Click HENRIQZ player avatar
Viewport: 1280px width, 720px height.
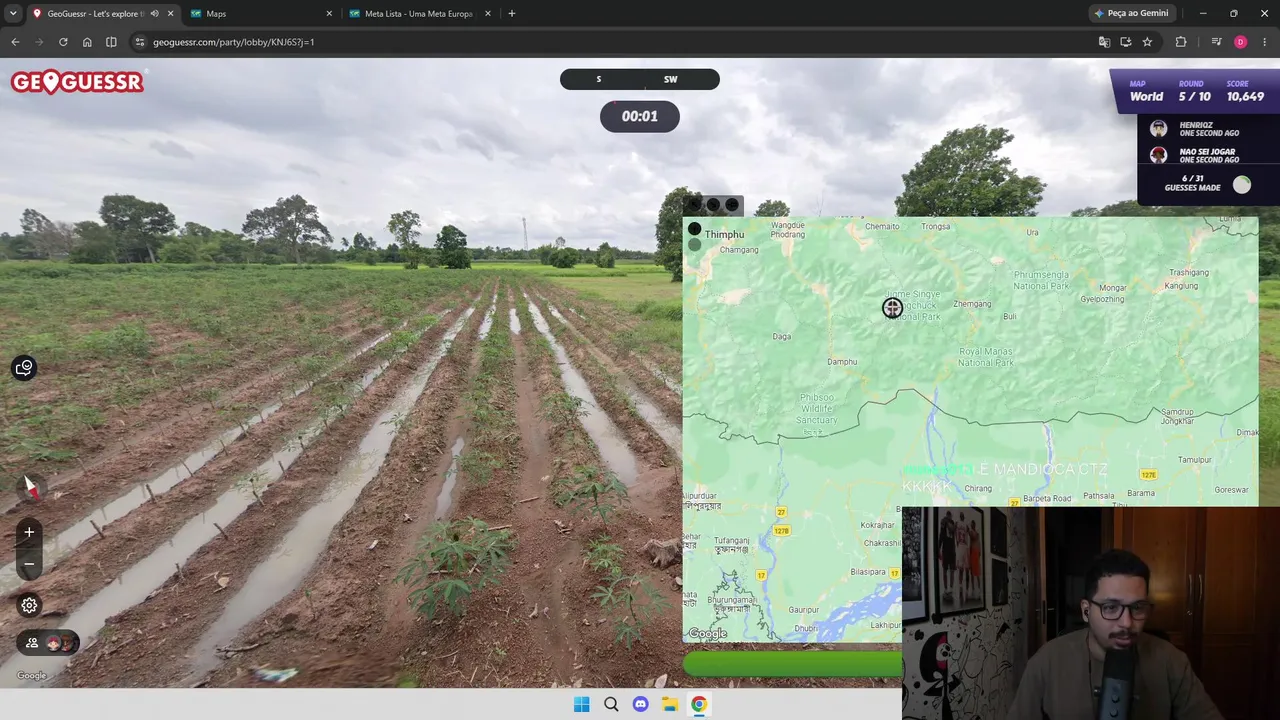tap(1158, 129)
